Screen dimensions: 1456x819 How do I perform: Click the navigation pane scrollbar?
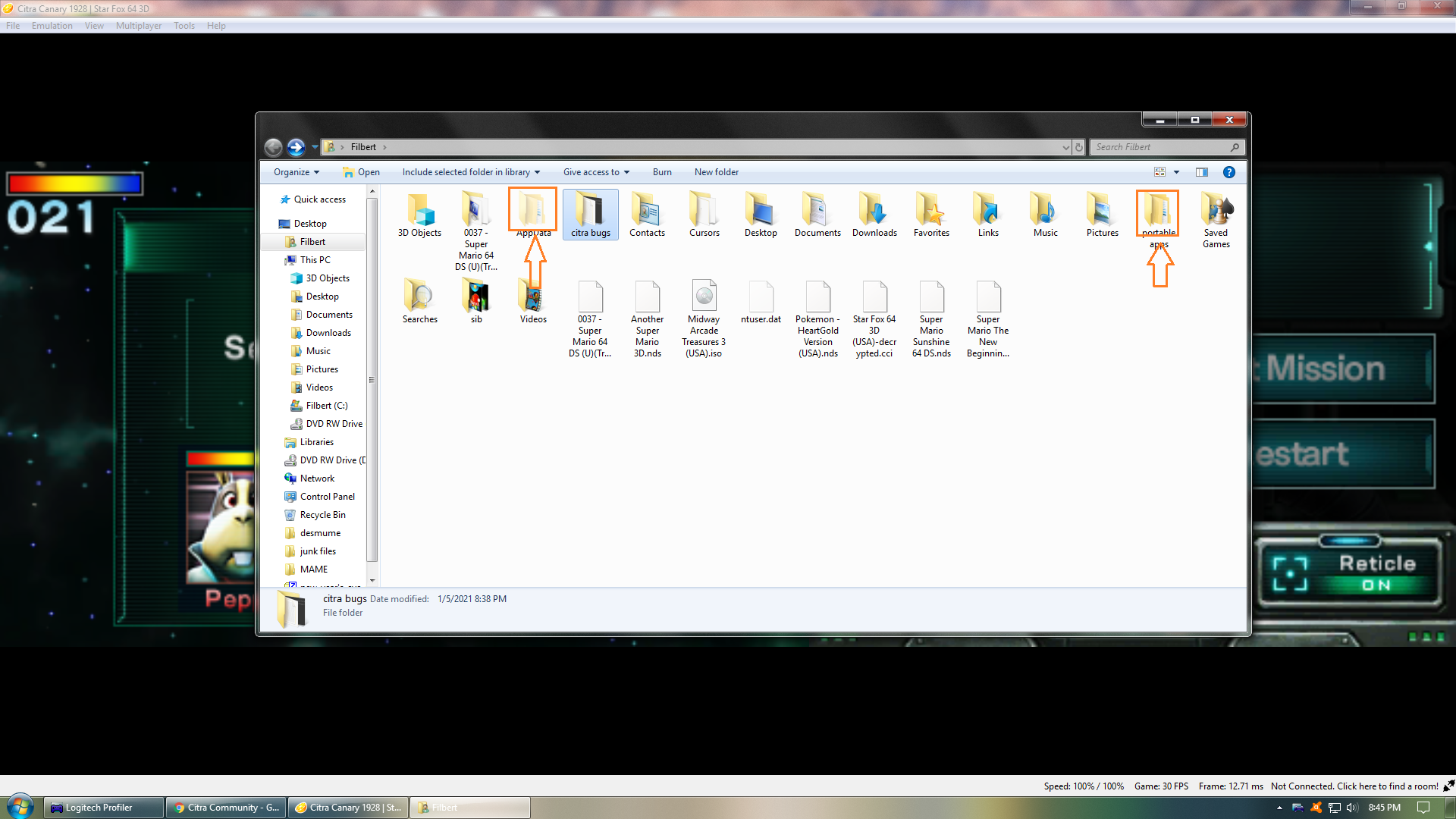pos(372,379)
